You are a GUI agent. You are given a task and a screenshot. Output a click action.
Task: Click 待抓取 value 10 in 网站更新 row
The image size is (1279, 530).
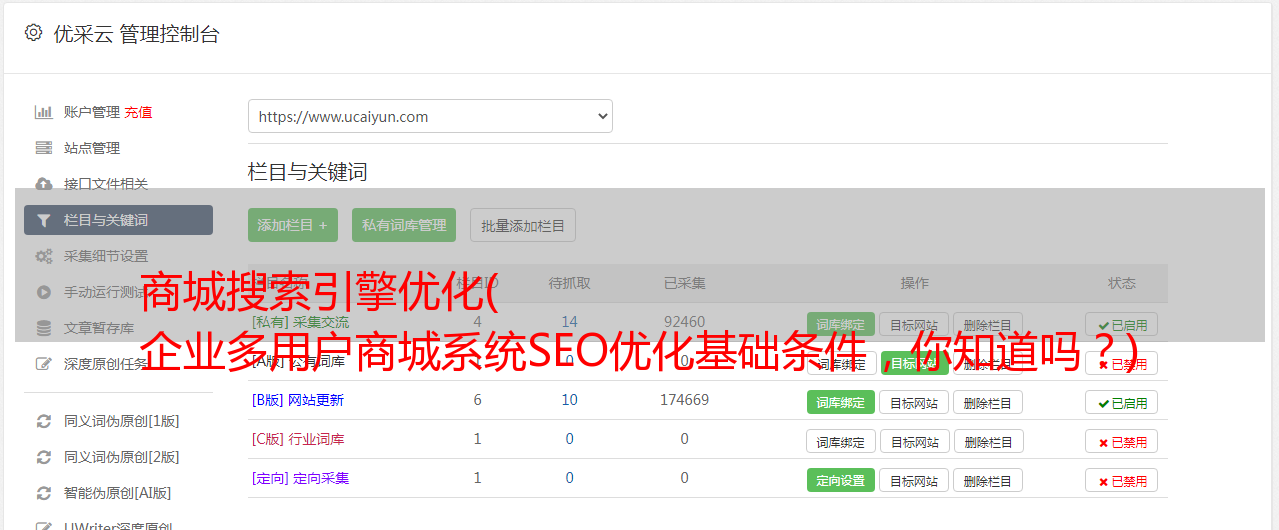(x=570, y=400)
